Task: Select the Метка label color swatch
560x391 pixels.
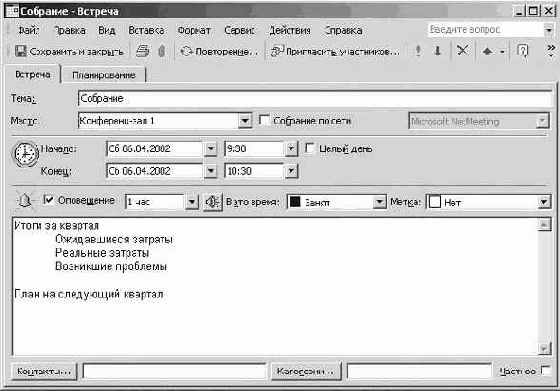Action: [435, 202]
